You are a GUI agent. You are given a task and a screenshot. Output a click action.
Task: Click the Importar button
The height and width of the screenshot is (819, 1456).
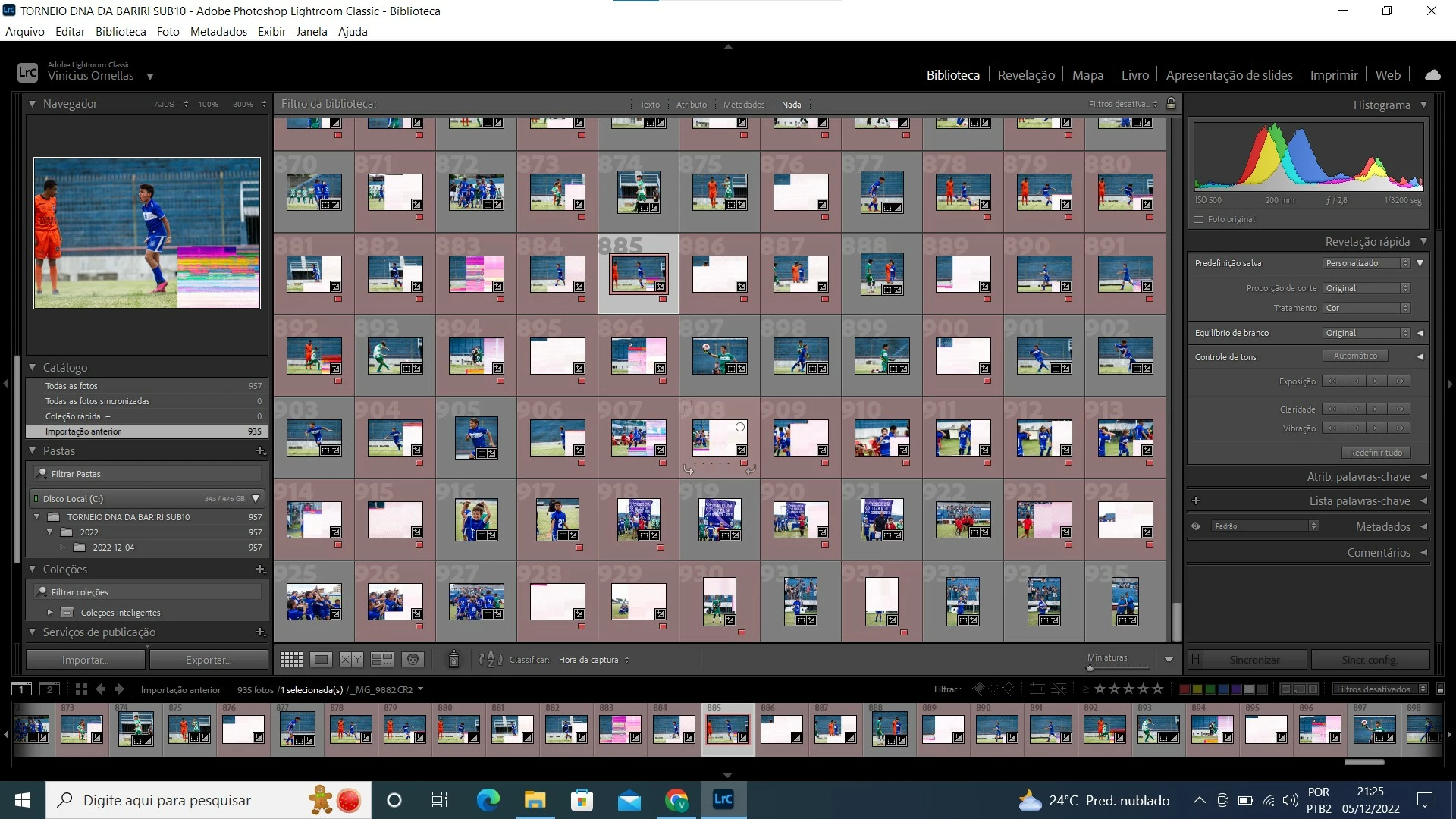pos(85,660)
